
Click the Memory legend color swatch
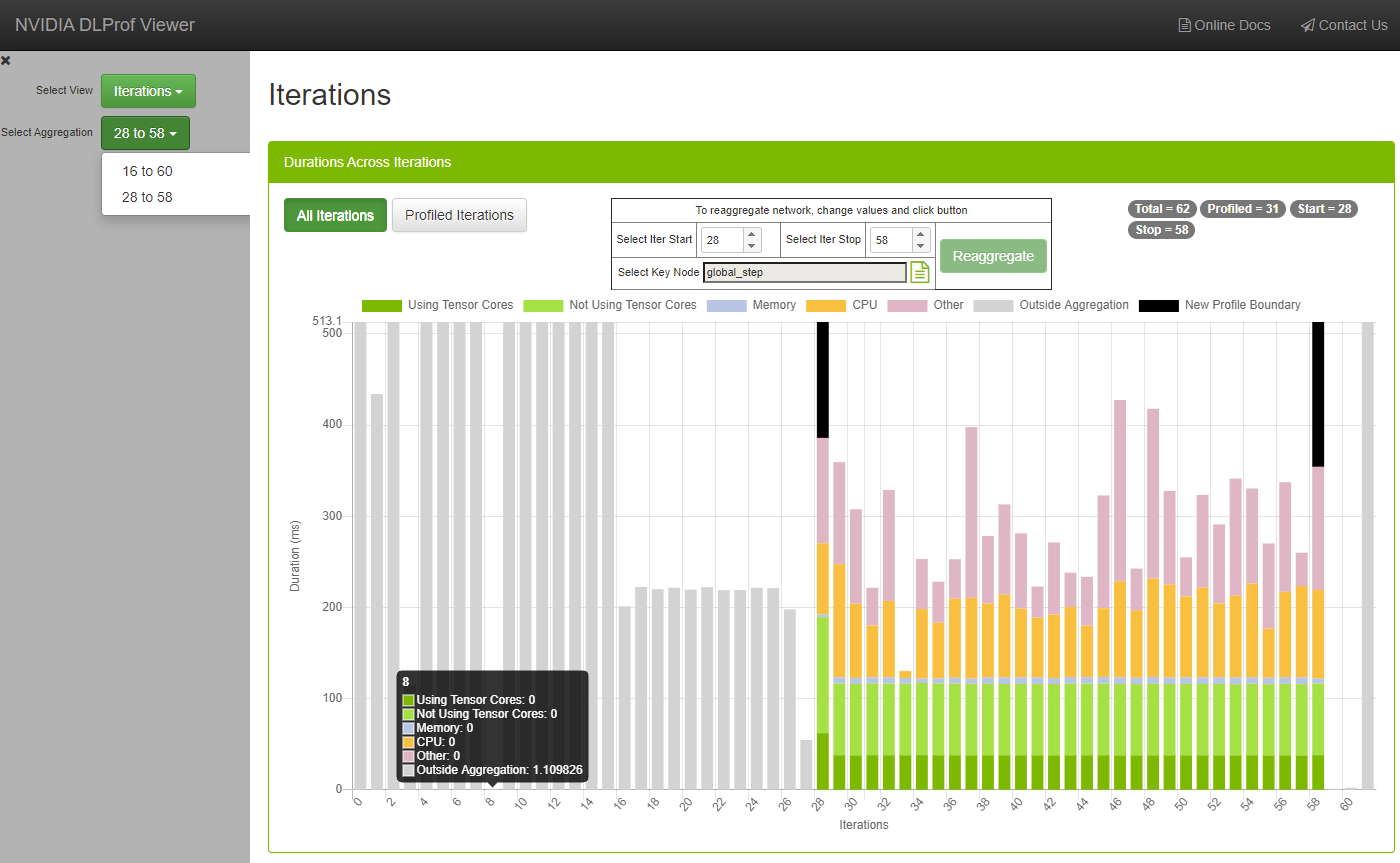tap(726, 305)
